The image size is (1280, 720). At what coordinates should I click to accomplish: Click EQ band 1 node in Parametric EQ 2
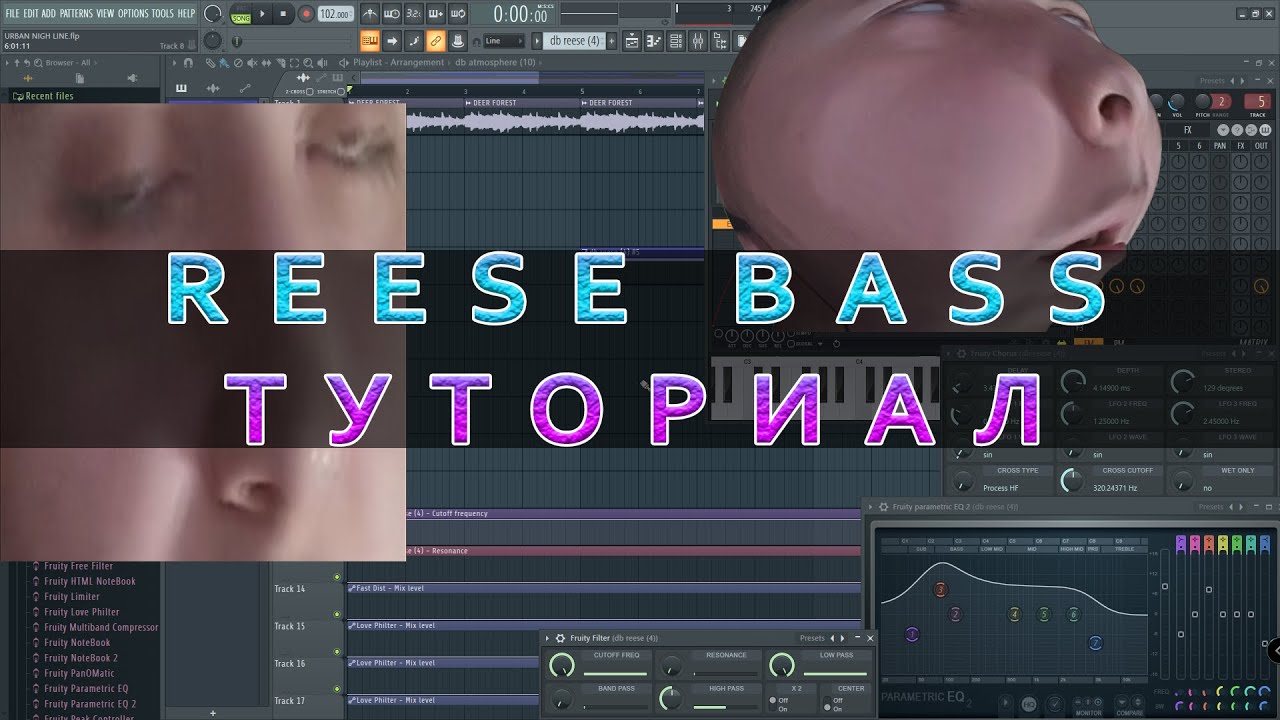(912, 634)
